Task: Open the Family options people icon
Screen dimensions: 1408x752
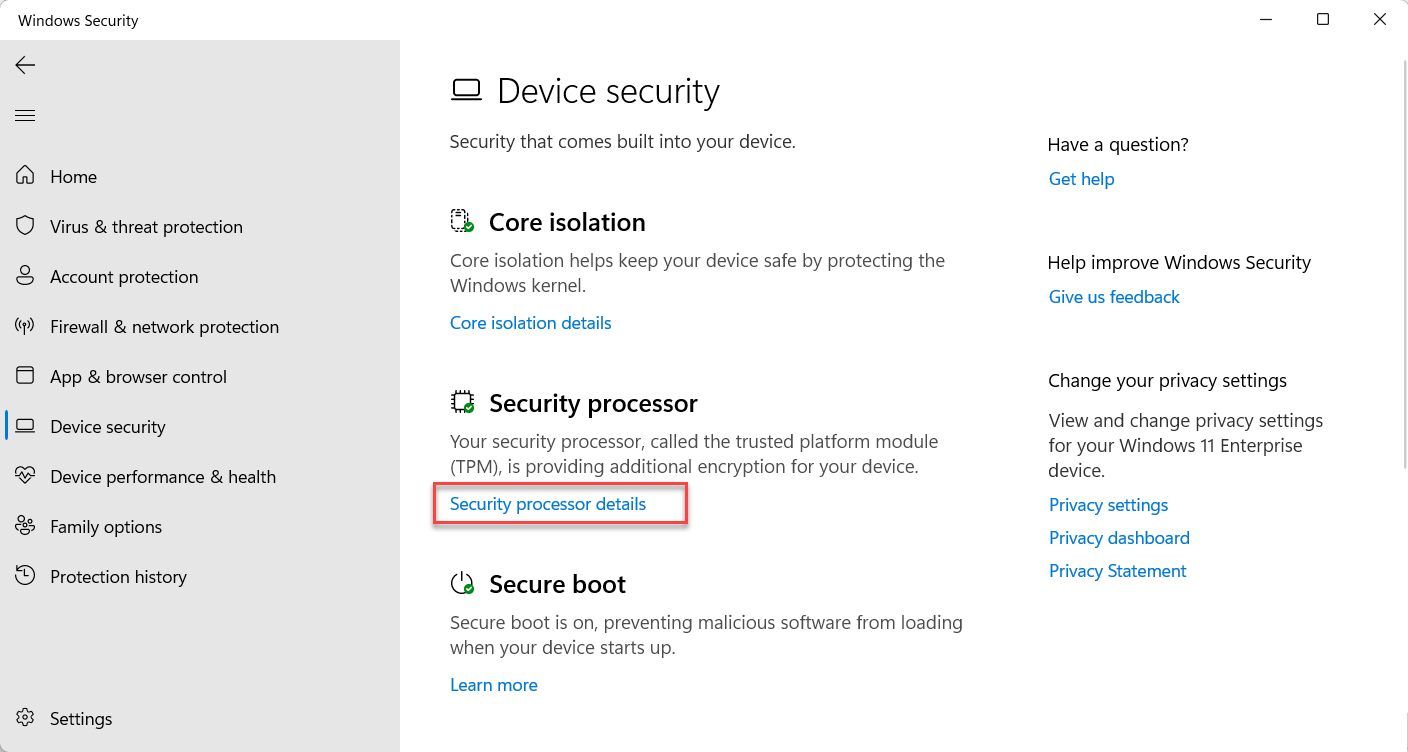Action: [x=25, y=526]
